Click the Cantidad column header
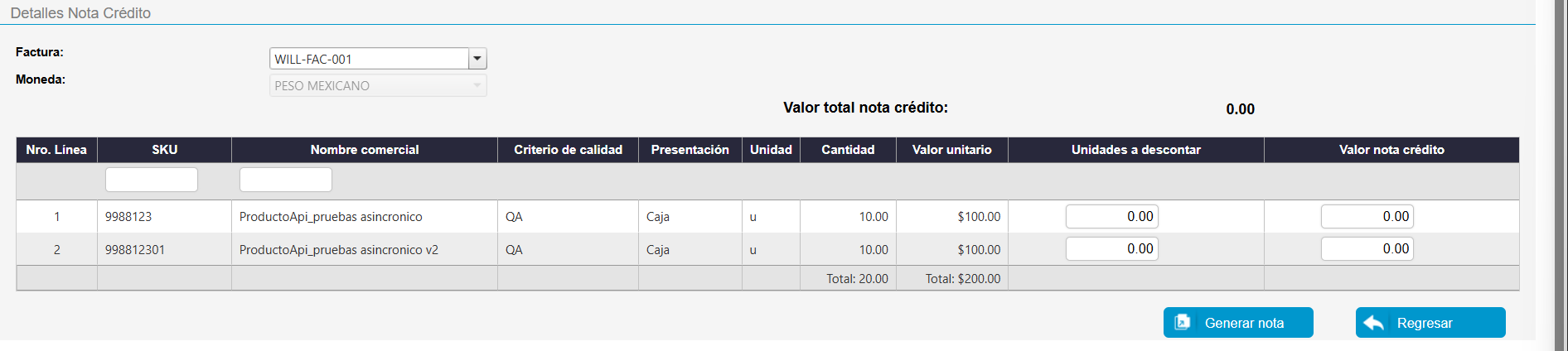Screen dimensions: 1568x351 click(x=848, y=150)
